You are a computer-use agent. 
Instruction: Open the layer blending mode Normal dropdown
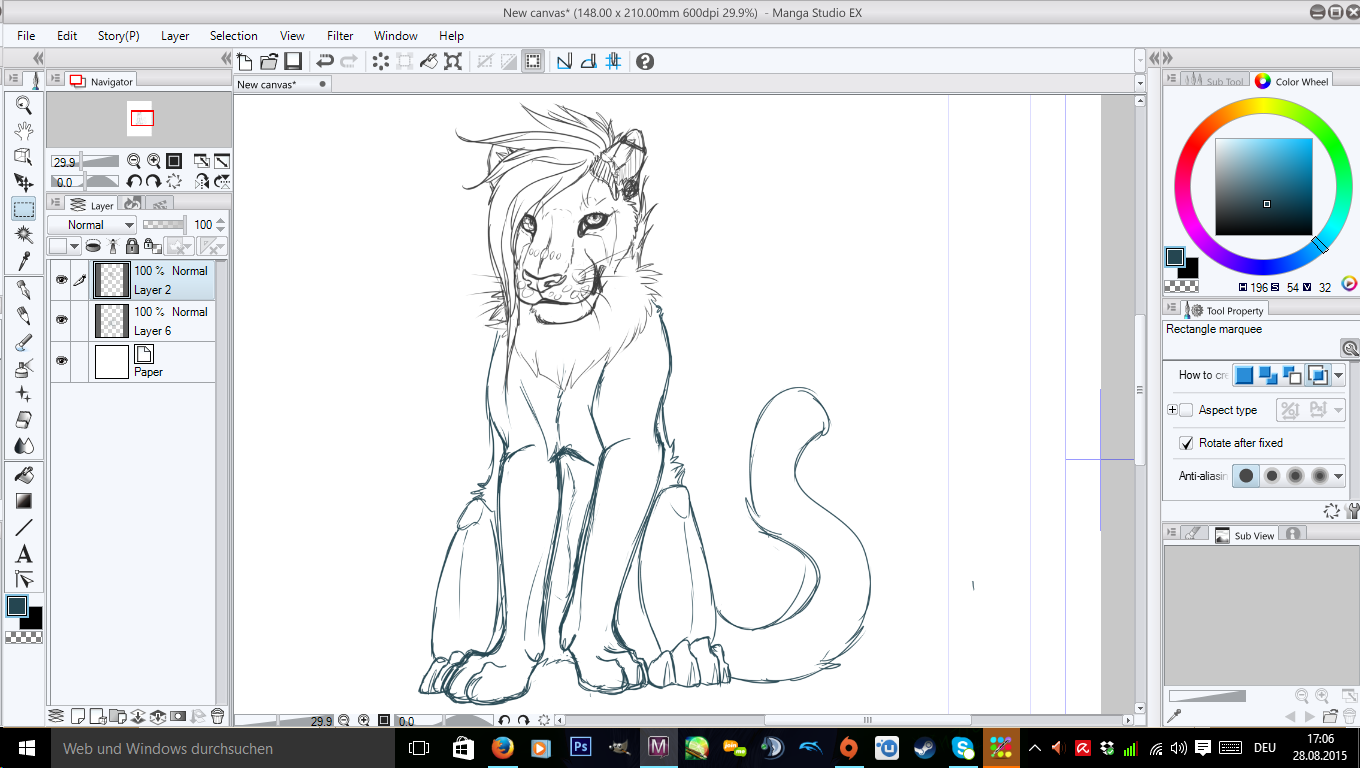(92, 225)
